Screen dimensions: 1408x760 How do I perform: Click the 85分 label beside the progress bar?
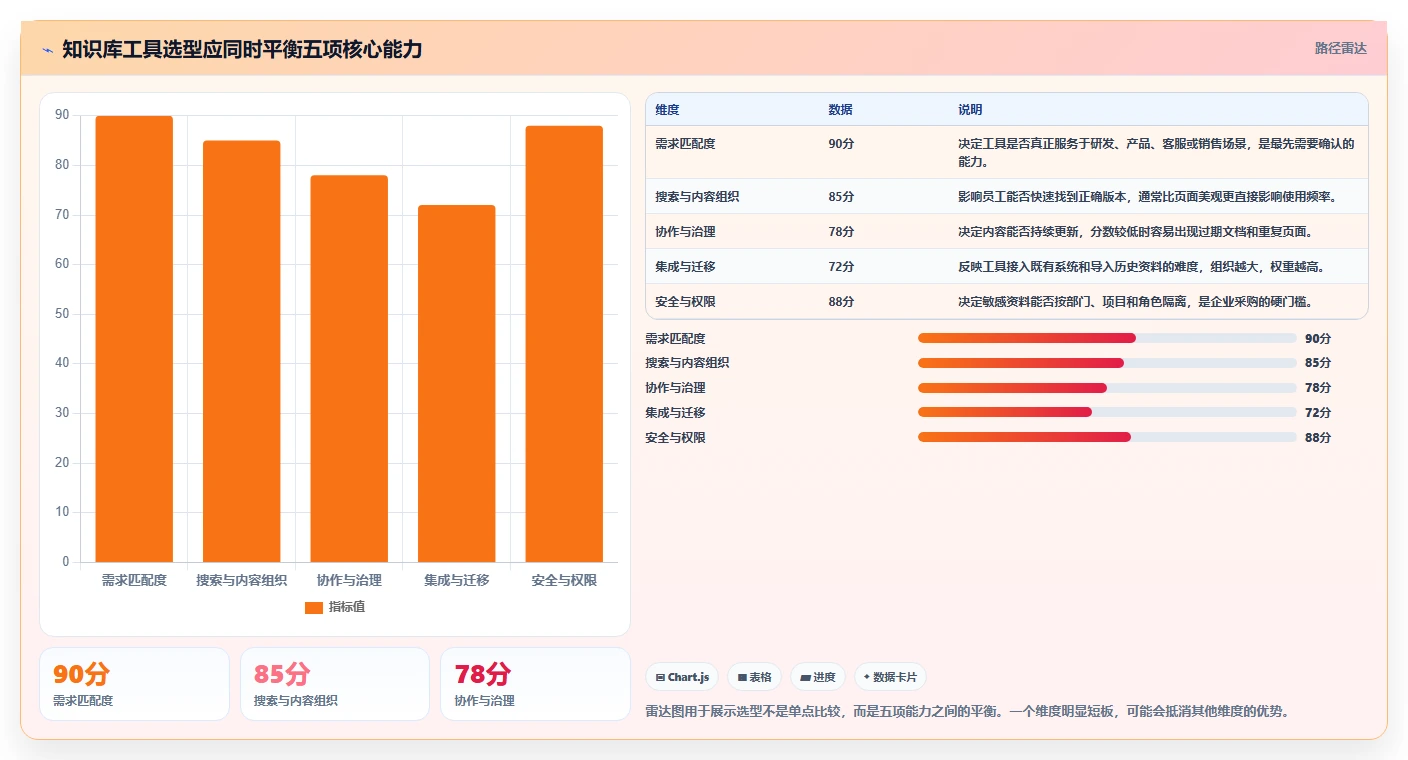click(x=1318, y=363)
